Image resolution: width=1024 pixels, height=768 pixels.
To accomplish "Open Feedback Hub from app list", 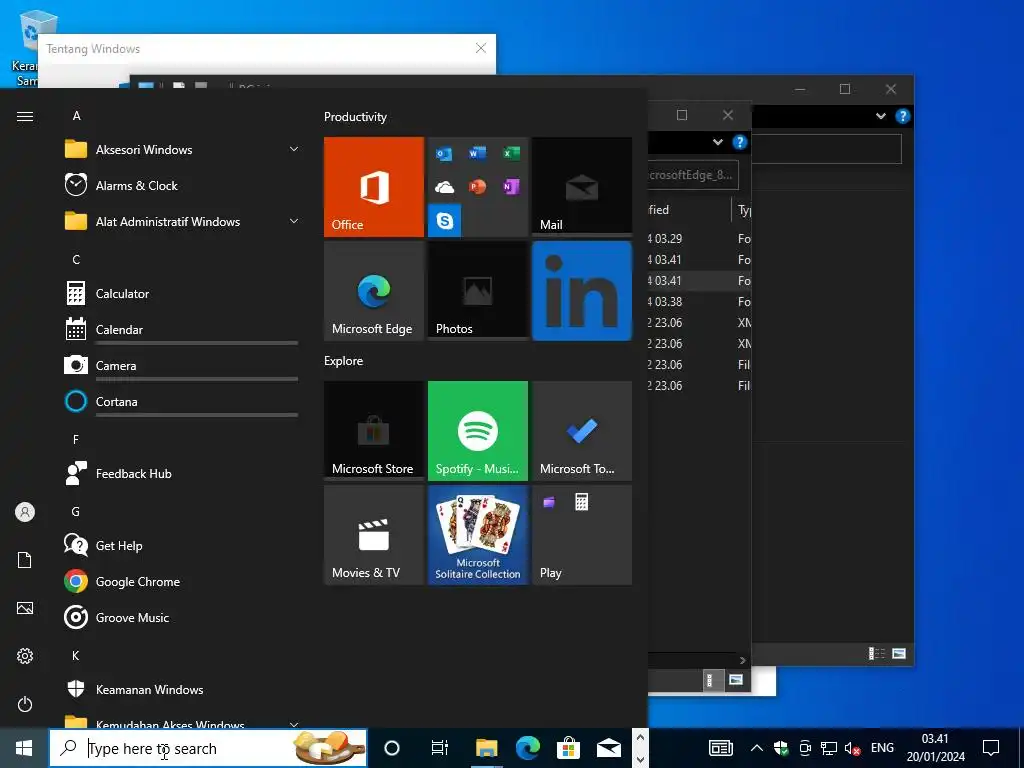I will pos(182,473).
